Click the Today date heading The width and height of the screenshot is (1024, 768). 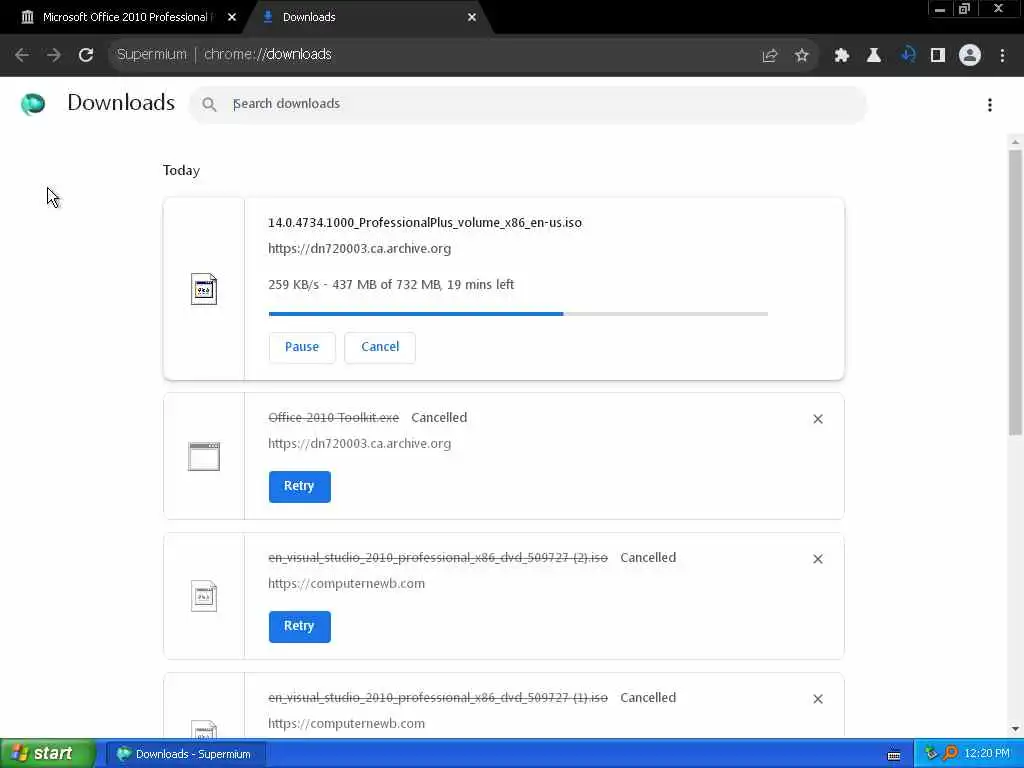[181, 170]
